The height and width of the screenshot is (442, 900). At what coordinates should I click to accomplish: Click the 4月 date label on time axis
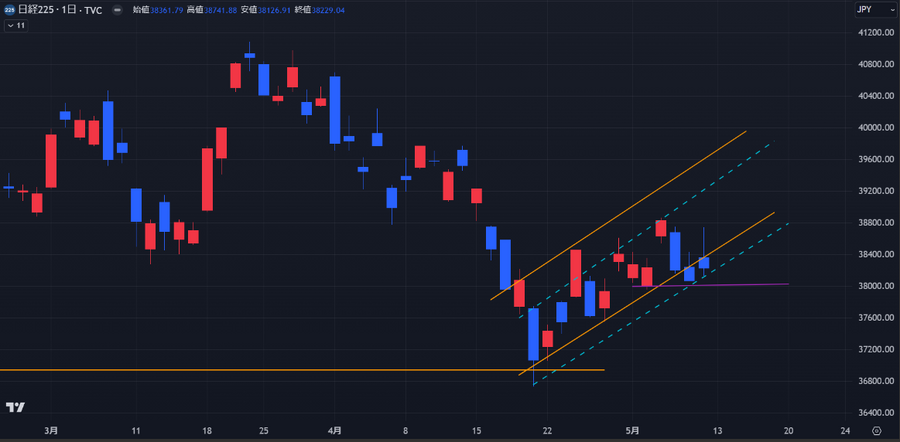click(335, 431)
